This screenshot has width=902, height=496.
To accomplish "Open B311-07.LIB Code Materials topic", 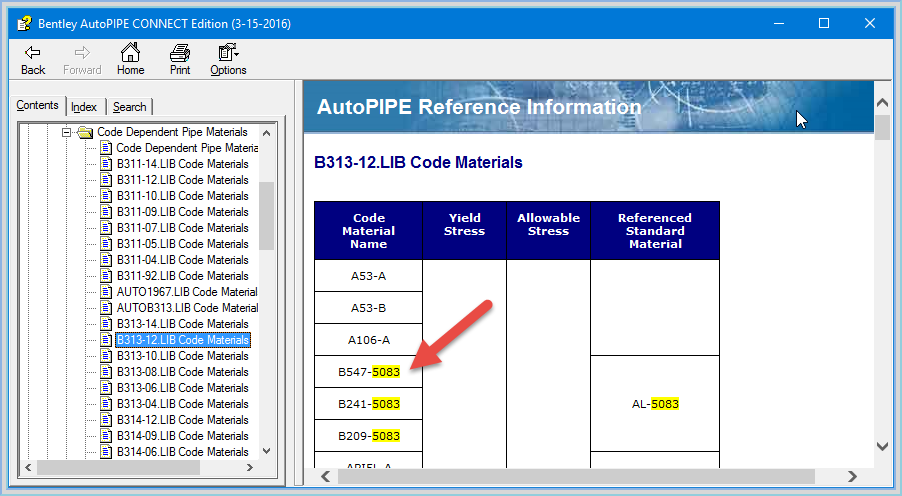I will [x=182, y=228].
